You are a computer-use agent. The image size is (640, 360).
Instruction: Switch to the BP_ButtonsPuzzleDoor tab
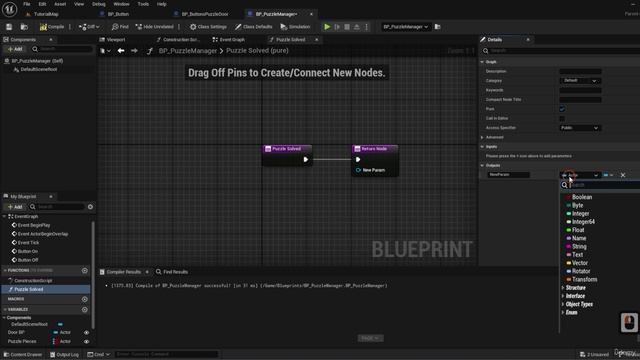click(205, 14)
